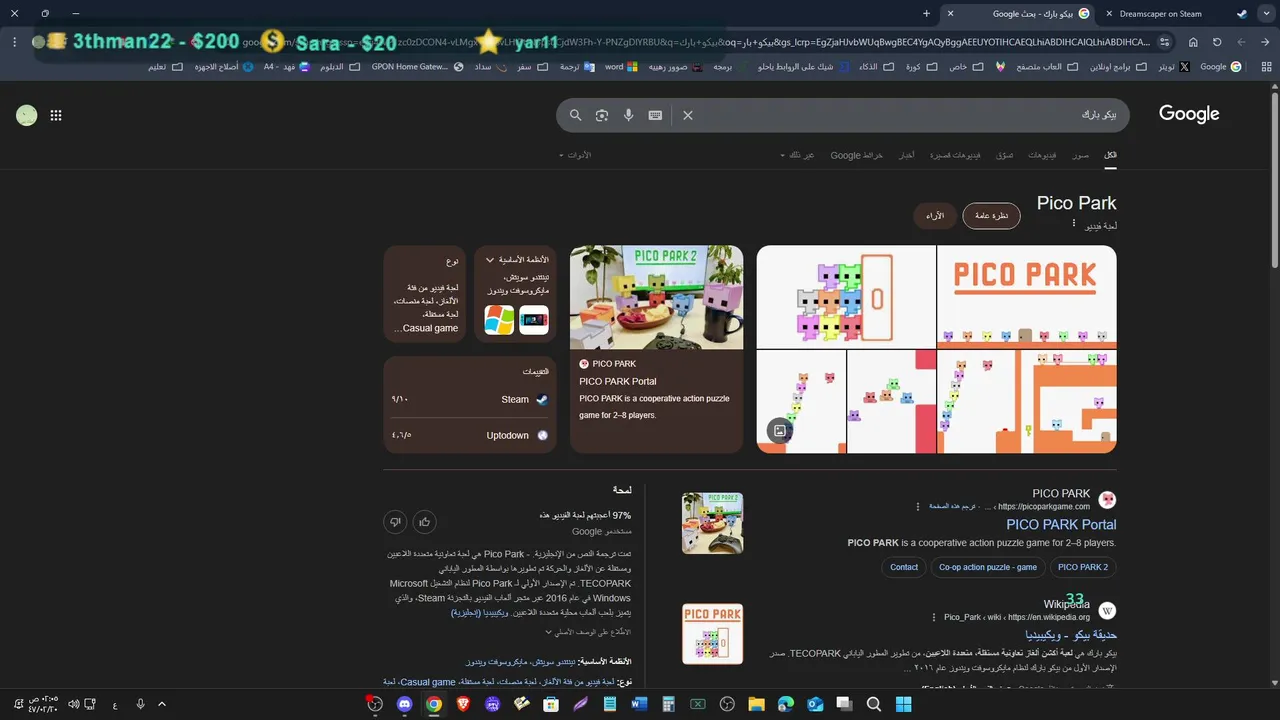Select the نظرة عامة overview chip
This screenshot has height=720, width=1280.
coord(991,216)
